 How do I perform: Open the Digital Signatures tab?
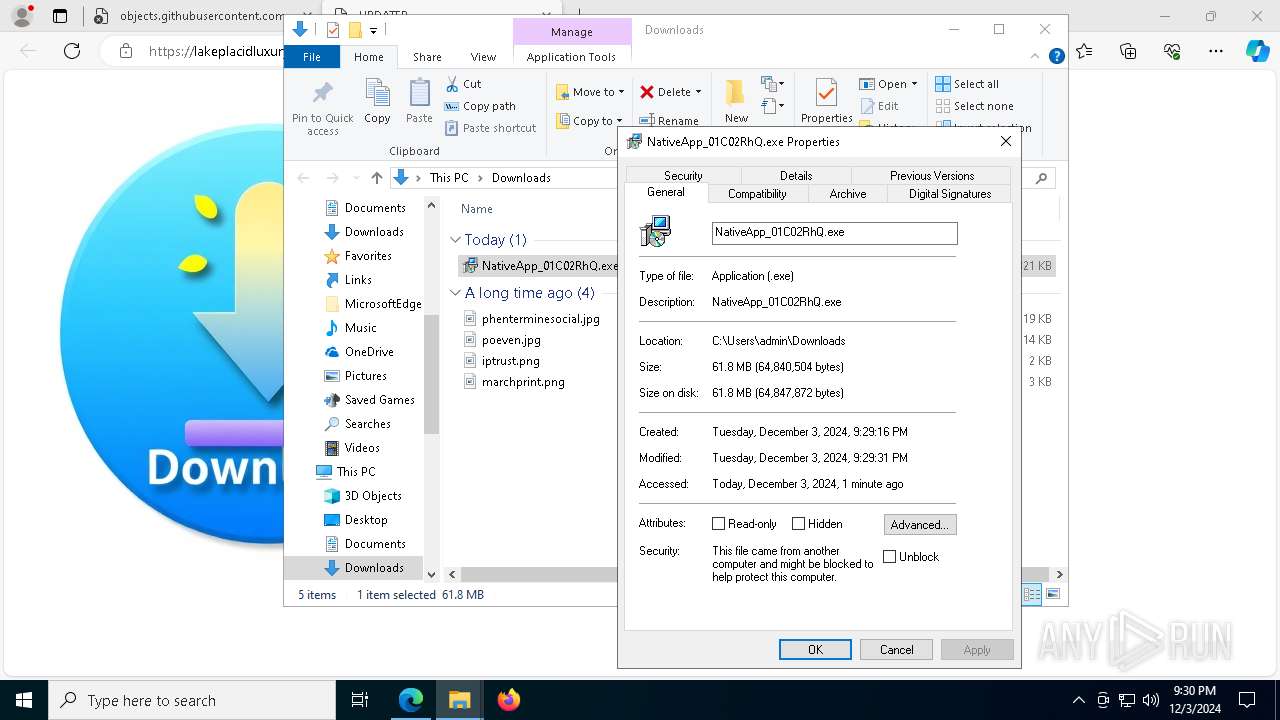click(950, 194)
